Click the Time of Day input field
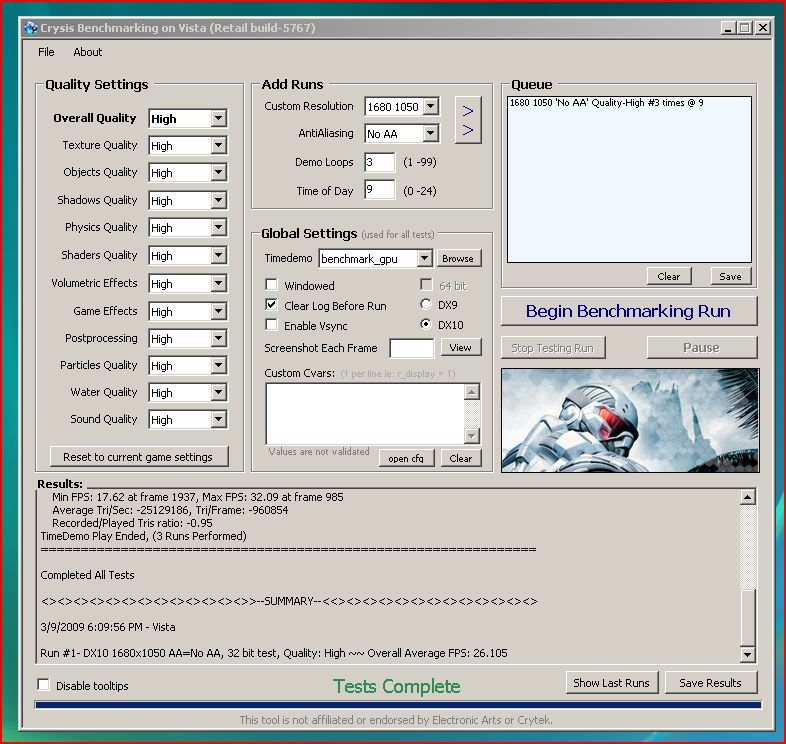Viewport: 786px width, 744px height. pos(379,190)
